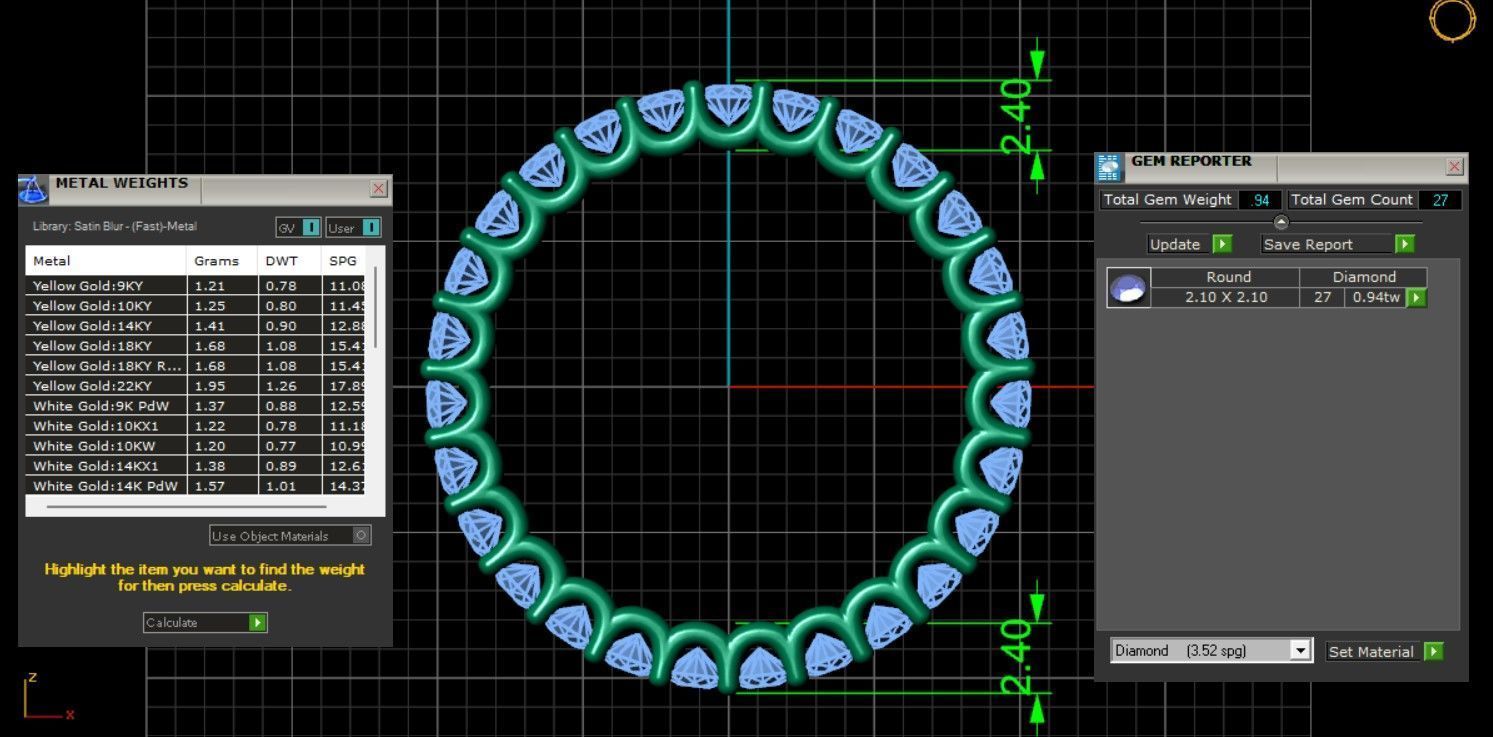This screenshot has height=737, width=1493.
Task: Click the Save Report button
Action: click(1337, 244)
